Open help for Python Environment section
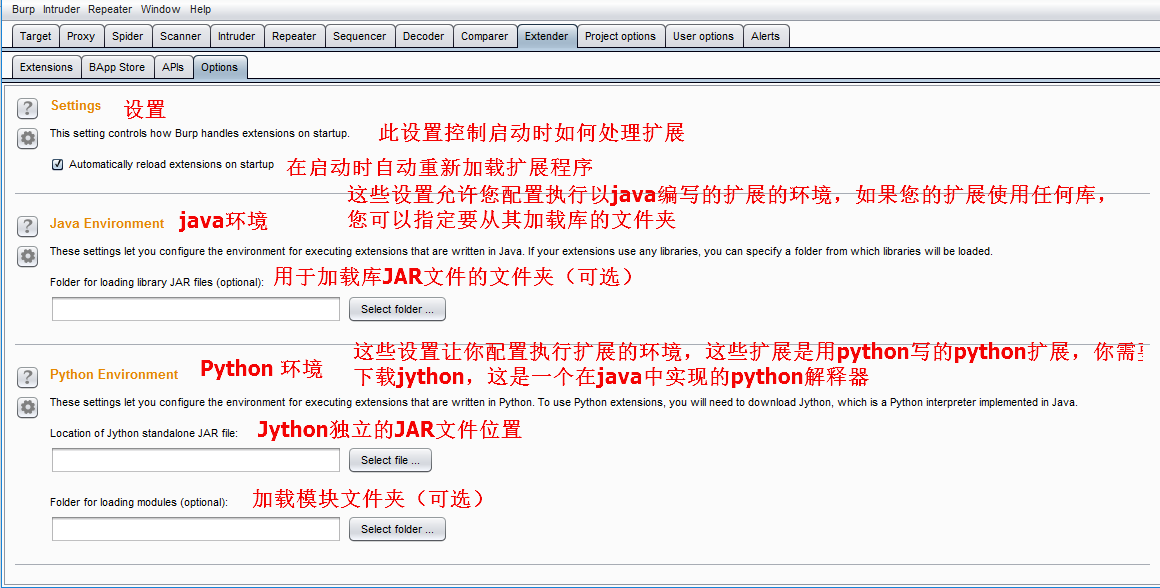Image resolution: width=1160 pixels, height=588 pixels. (27, 377)
